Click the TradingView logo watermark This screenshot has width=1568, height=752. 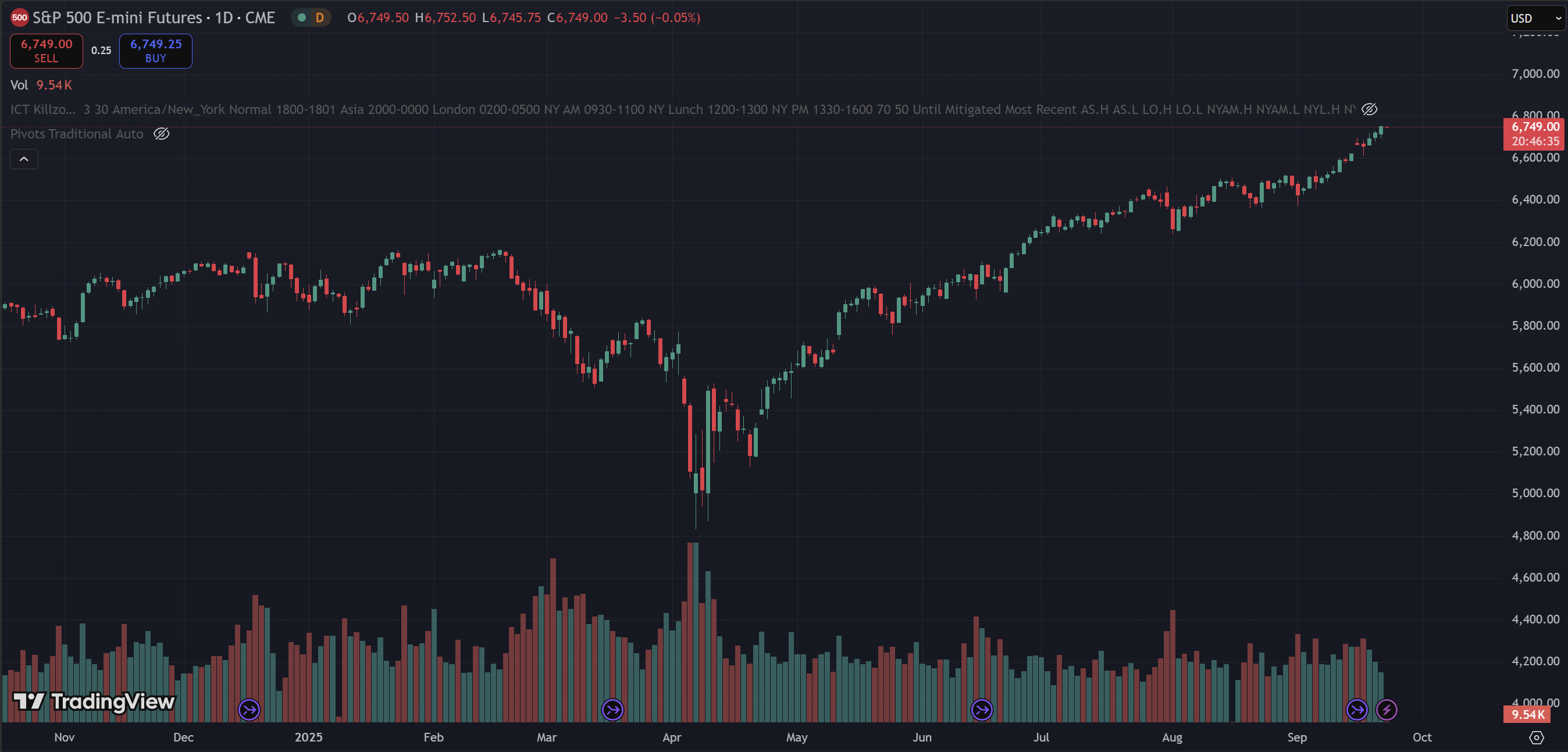coord(94,701)
